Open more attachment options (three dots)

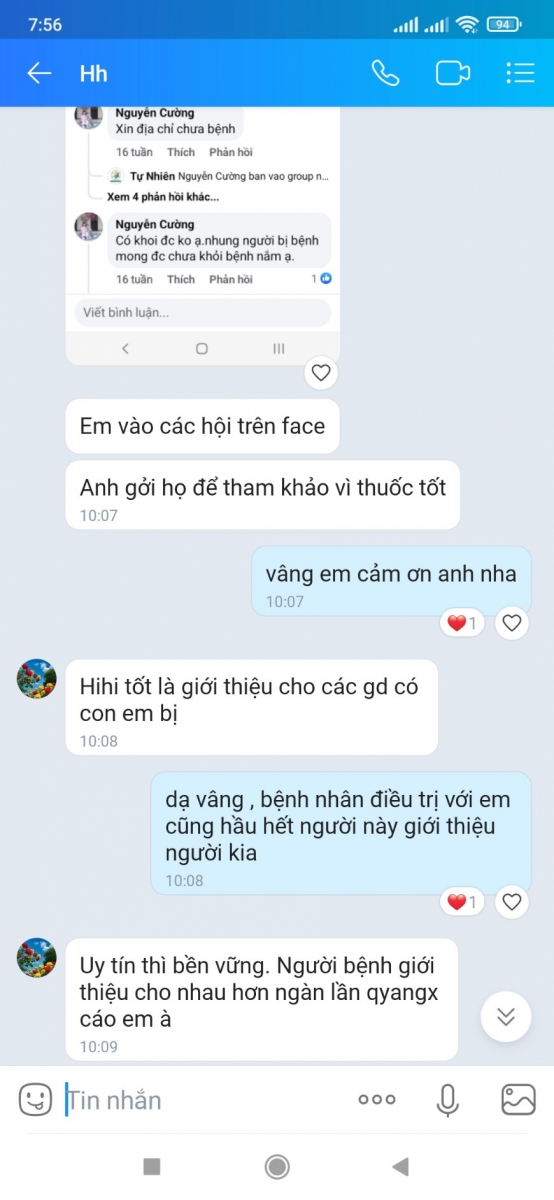[377, 1100]
